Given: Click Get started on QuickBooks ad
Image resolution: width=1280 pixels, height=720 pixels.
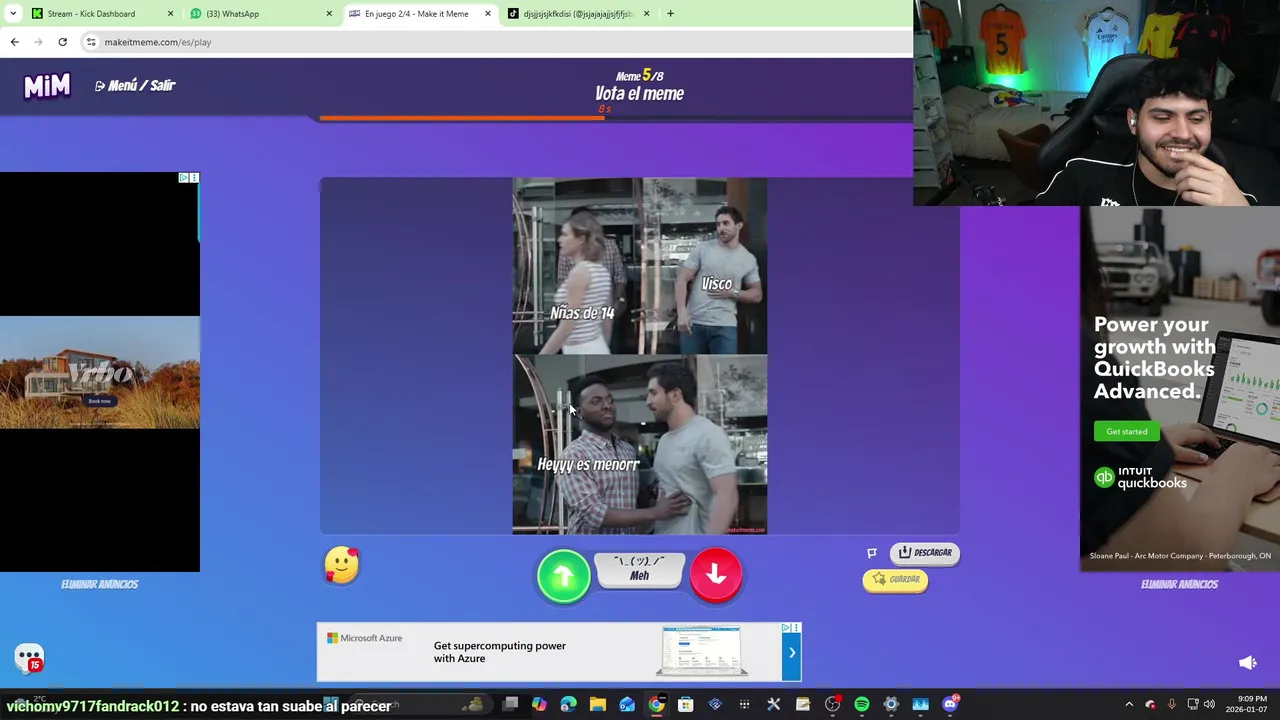Looking at the screenshot, I should (1127, 432).
